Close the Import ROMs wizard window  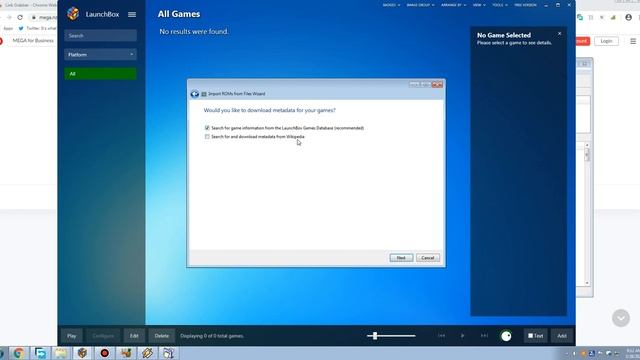click(437, 84)
